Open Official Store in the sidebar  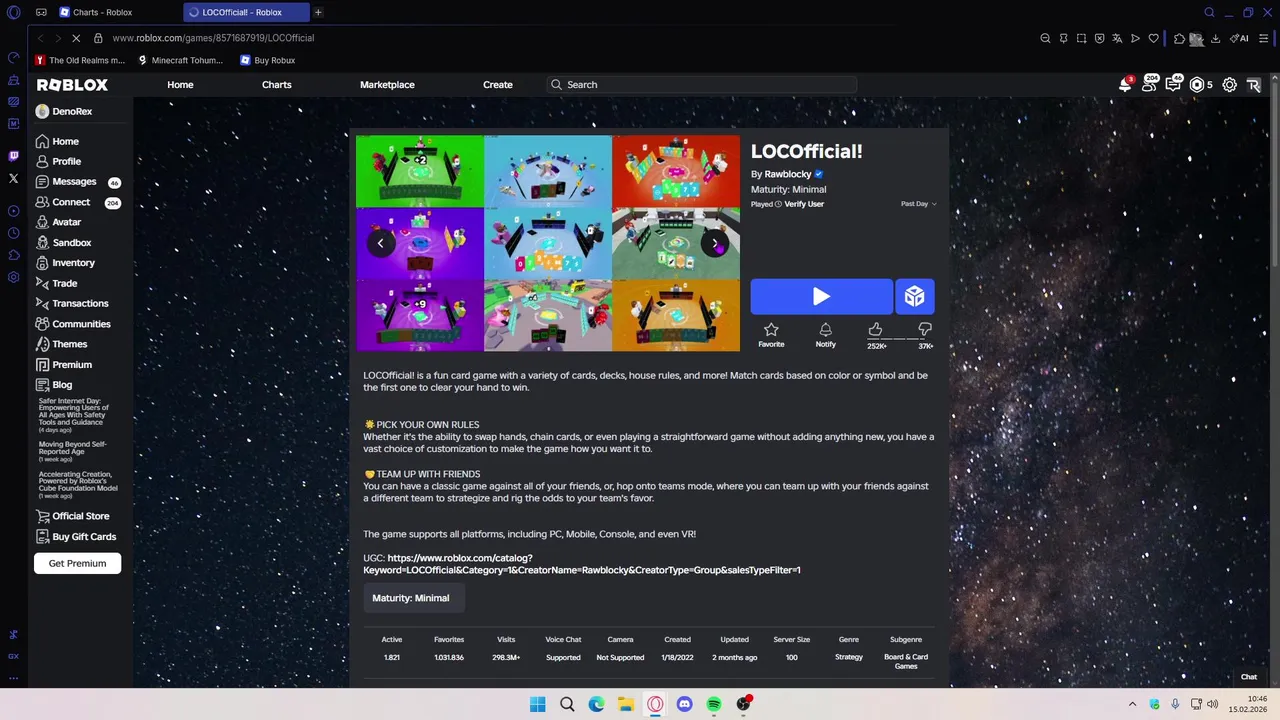[73, 516]
